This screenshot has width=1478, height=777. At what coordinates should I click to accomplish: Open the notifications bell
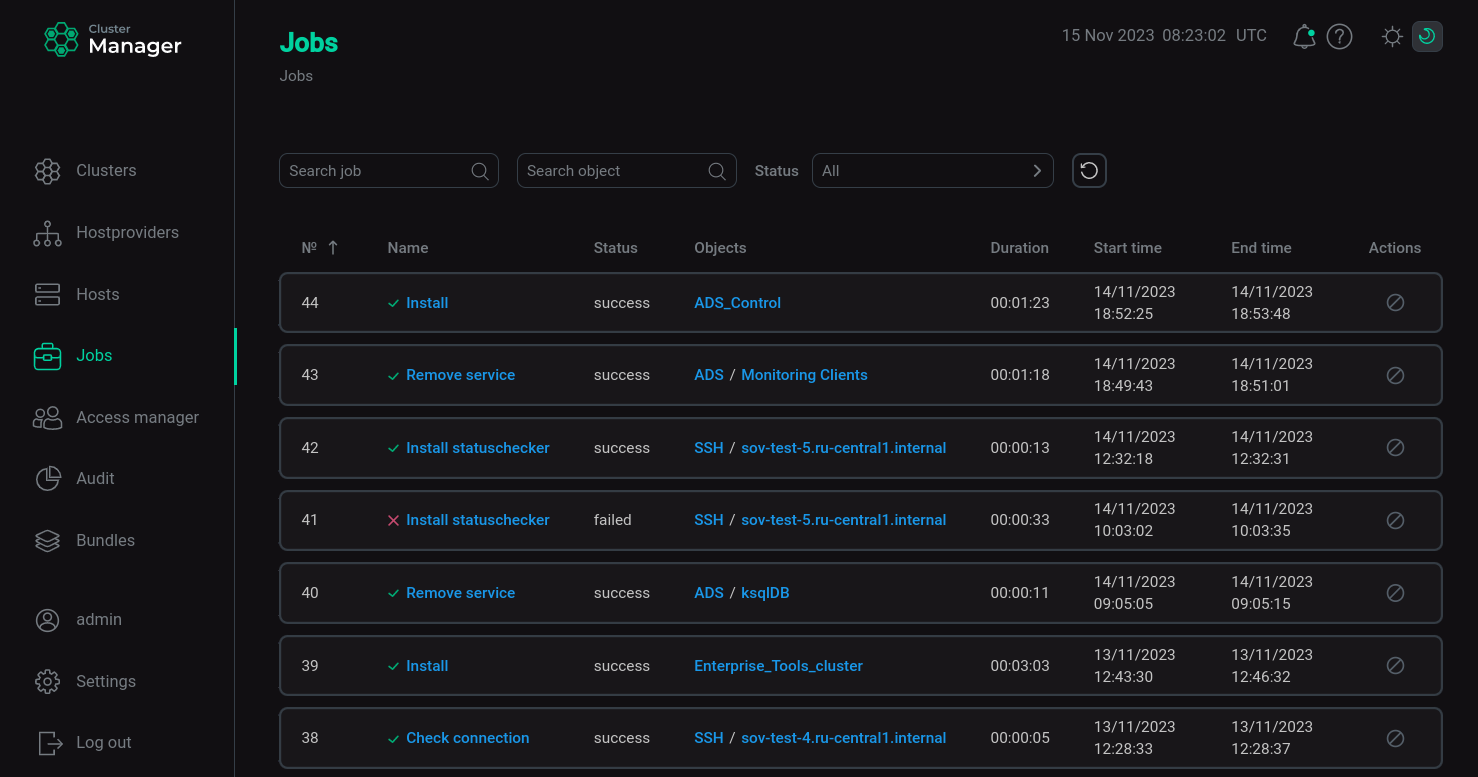click(1304, 37)
